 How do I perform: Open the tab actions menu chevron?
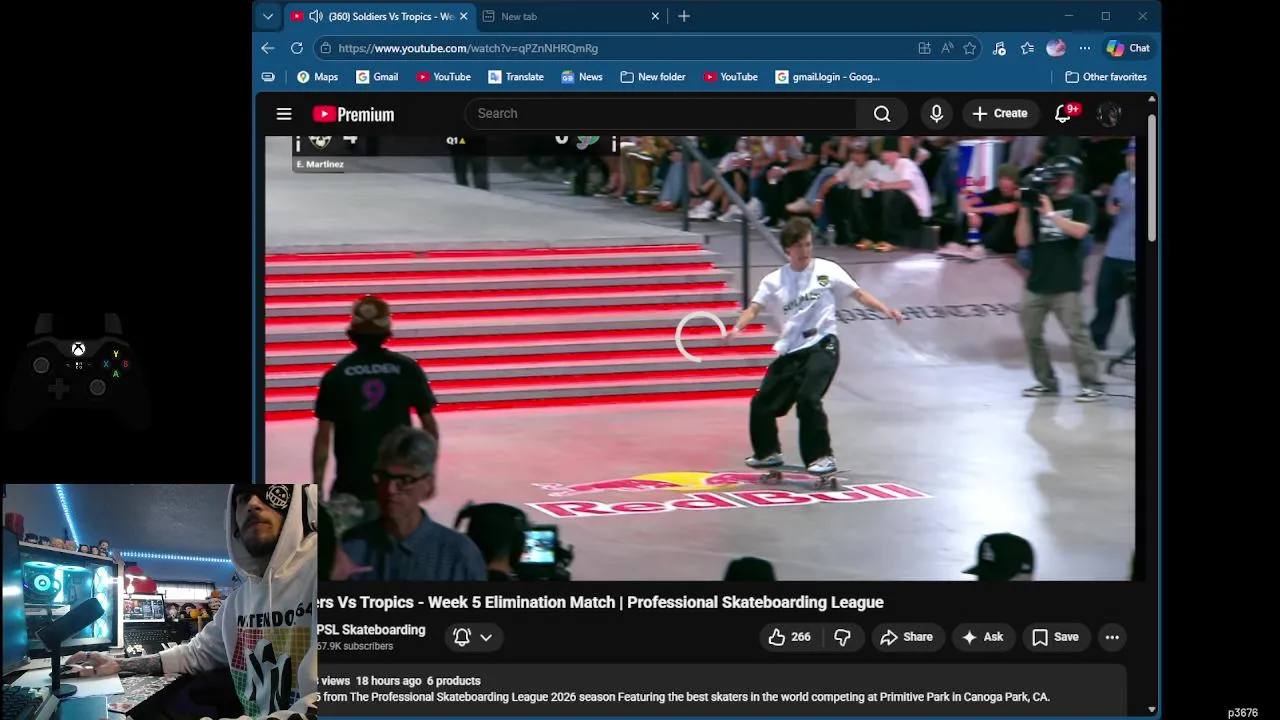pos(268,16)
